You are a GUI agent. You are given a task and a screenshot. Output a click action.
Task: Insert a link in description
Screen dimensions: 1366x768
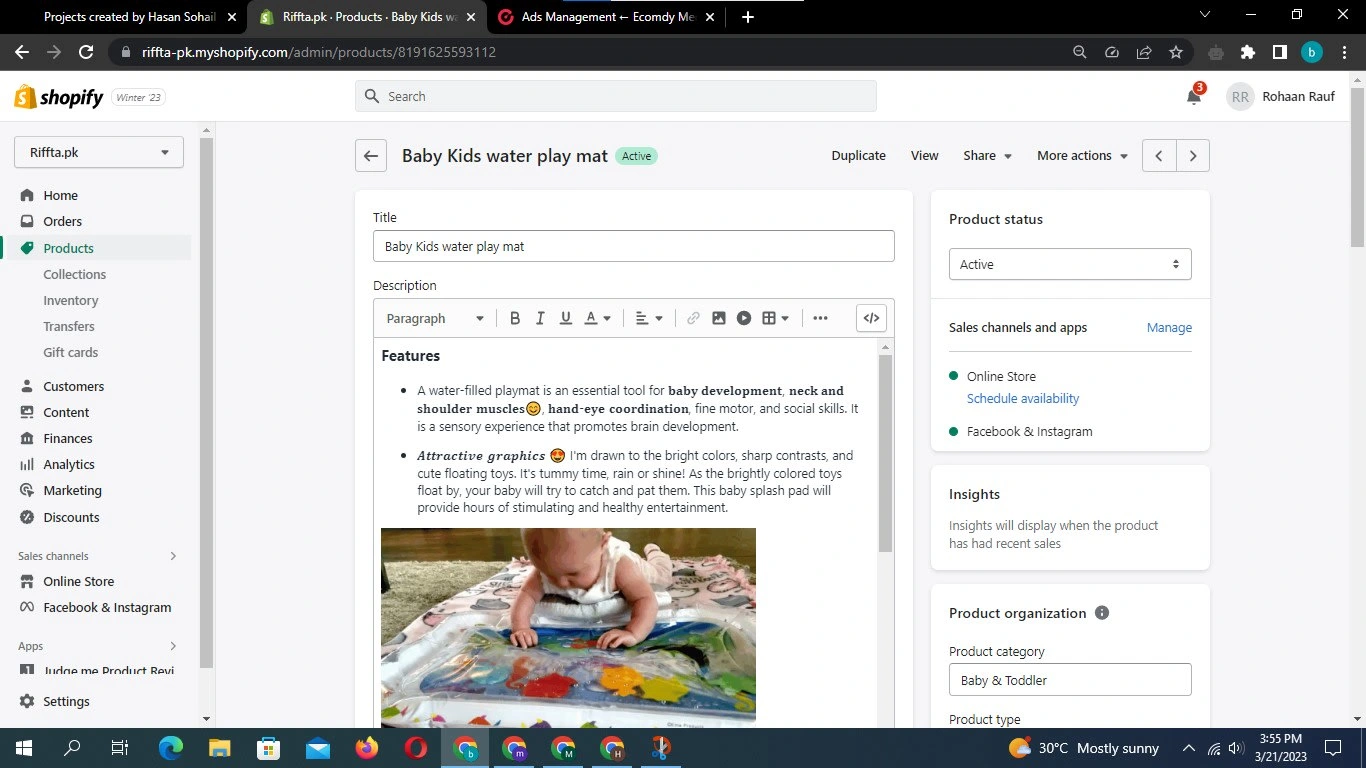point(693,318)
